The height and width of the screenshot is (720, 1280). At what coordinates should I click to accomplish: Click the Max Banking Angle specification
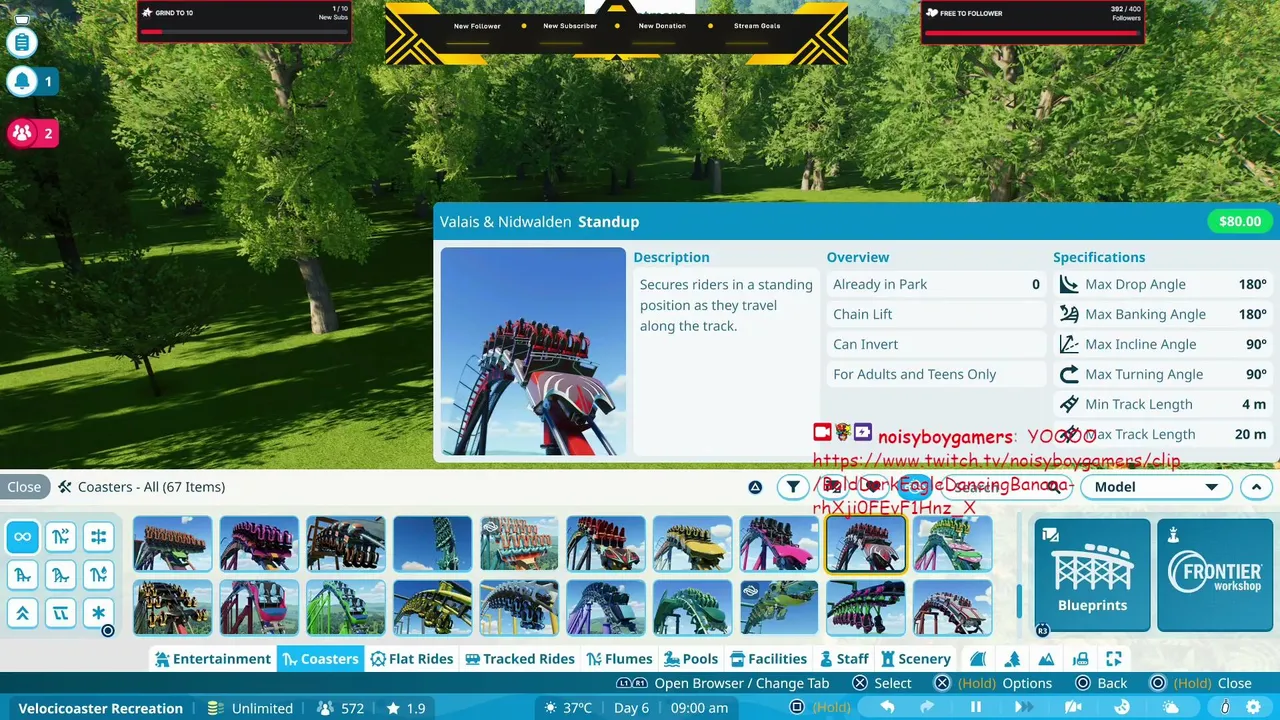pyautogui.click(x=1162, y=314)
